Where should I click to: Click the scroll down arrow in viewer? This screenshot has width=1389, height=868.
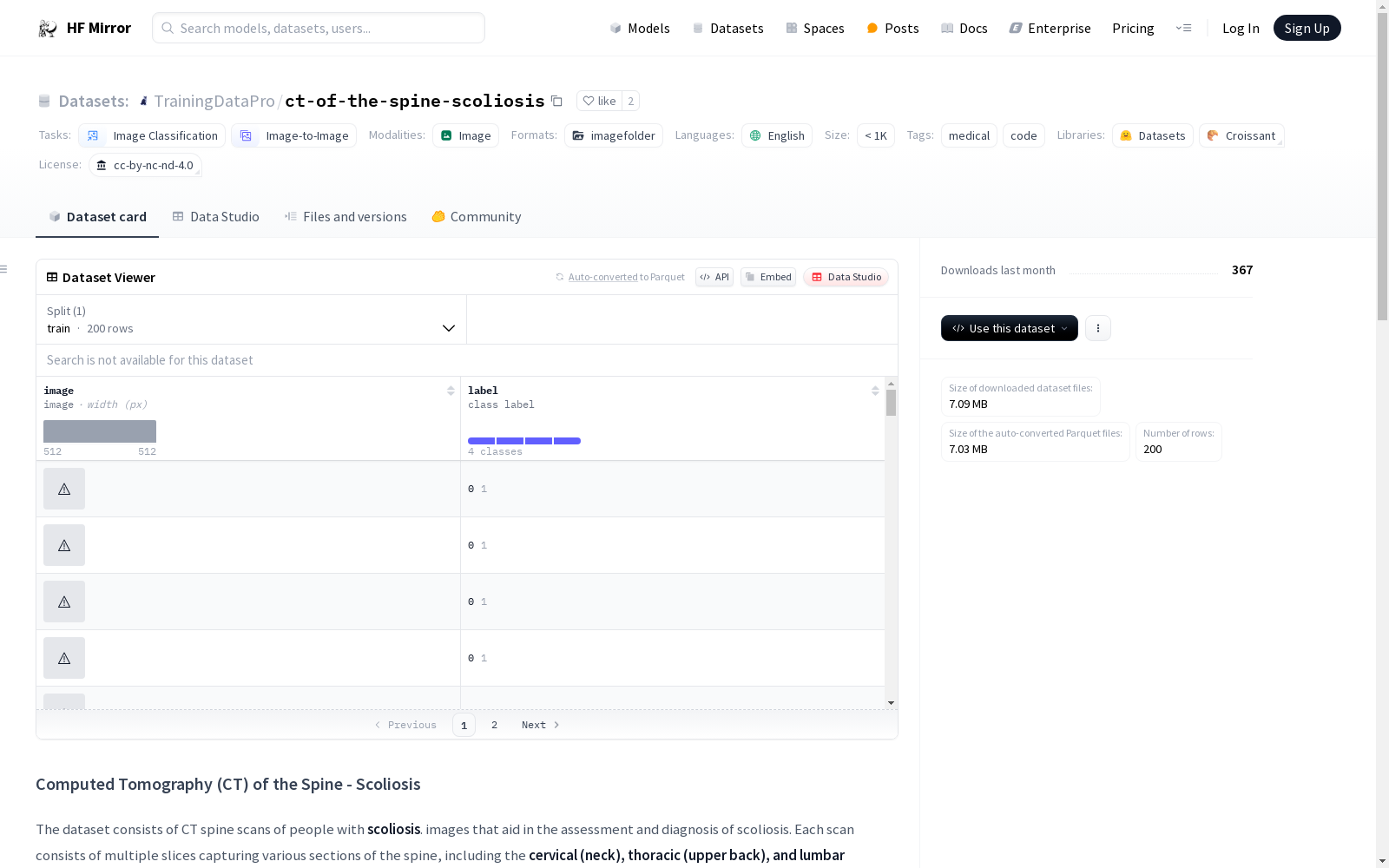pyautogui.click(x=891, y=703)
